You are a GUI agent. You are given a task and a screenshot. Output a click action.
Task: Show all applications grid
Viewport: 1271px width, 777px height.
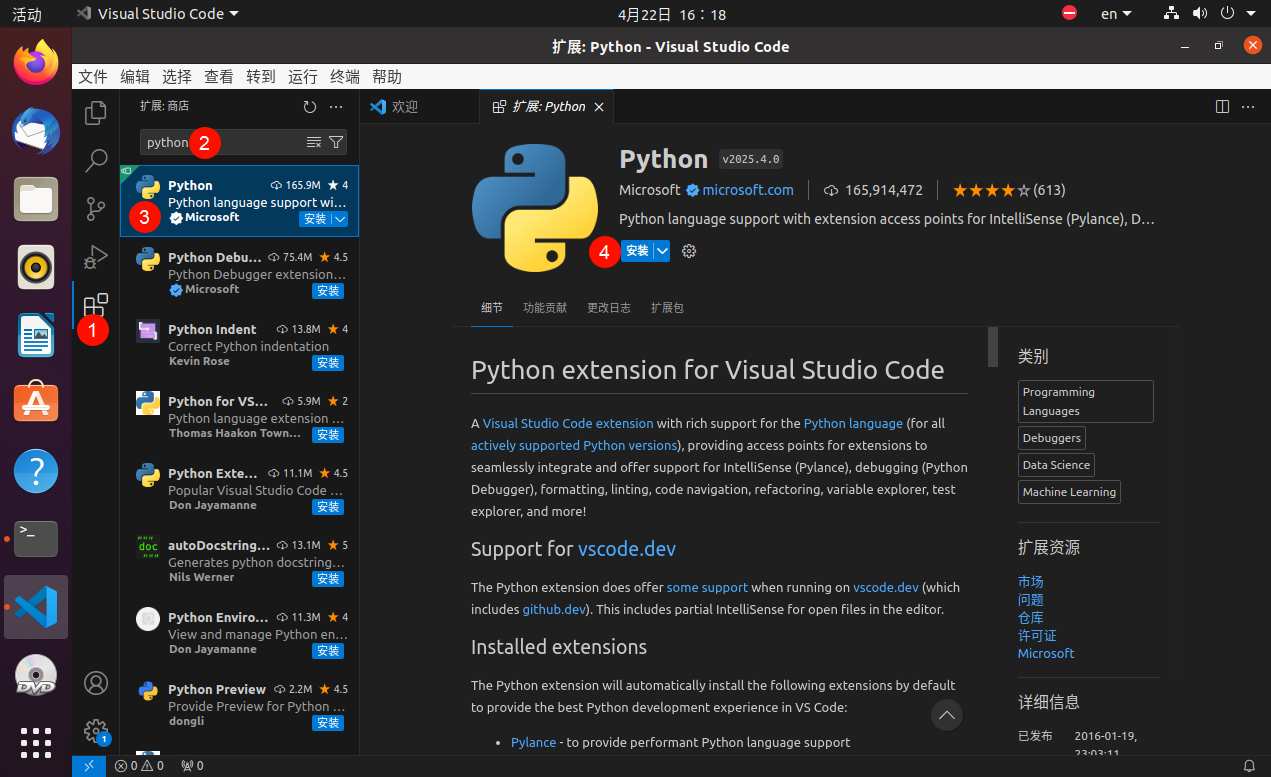(x=36, y=742)
